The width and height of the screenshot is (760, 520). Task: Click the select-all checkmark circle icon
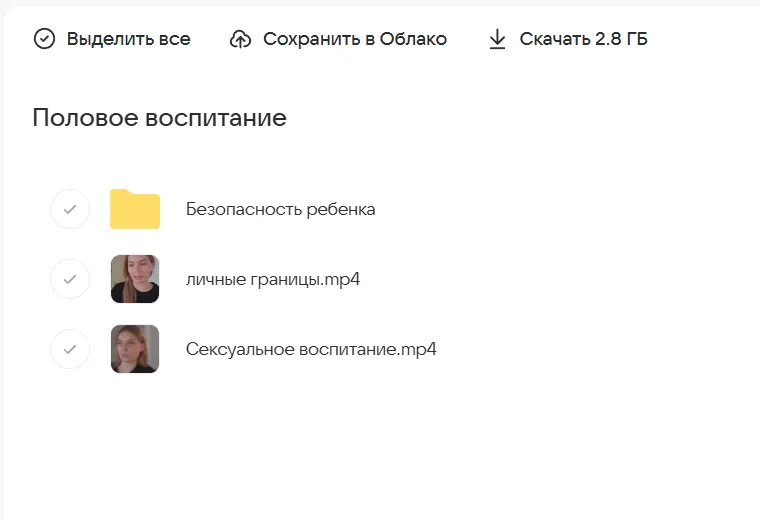coord(44,39)
